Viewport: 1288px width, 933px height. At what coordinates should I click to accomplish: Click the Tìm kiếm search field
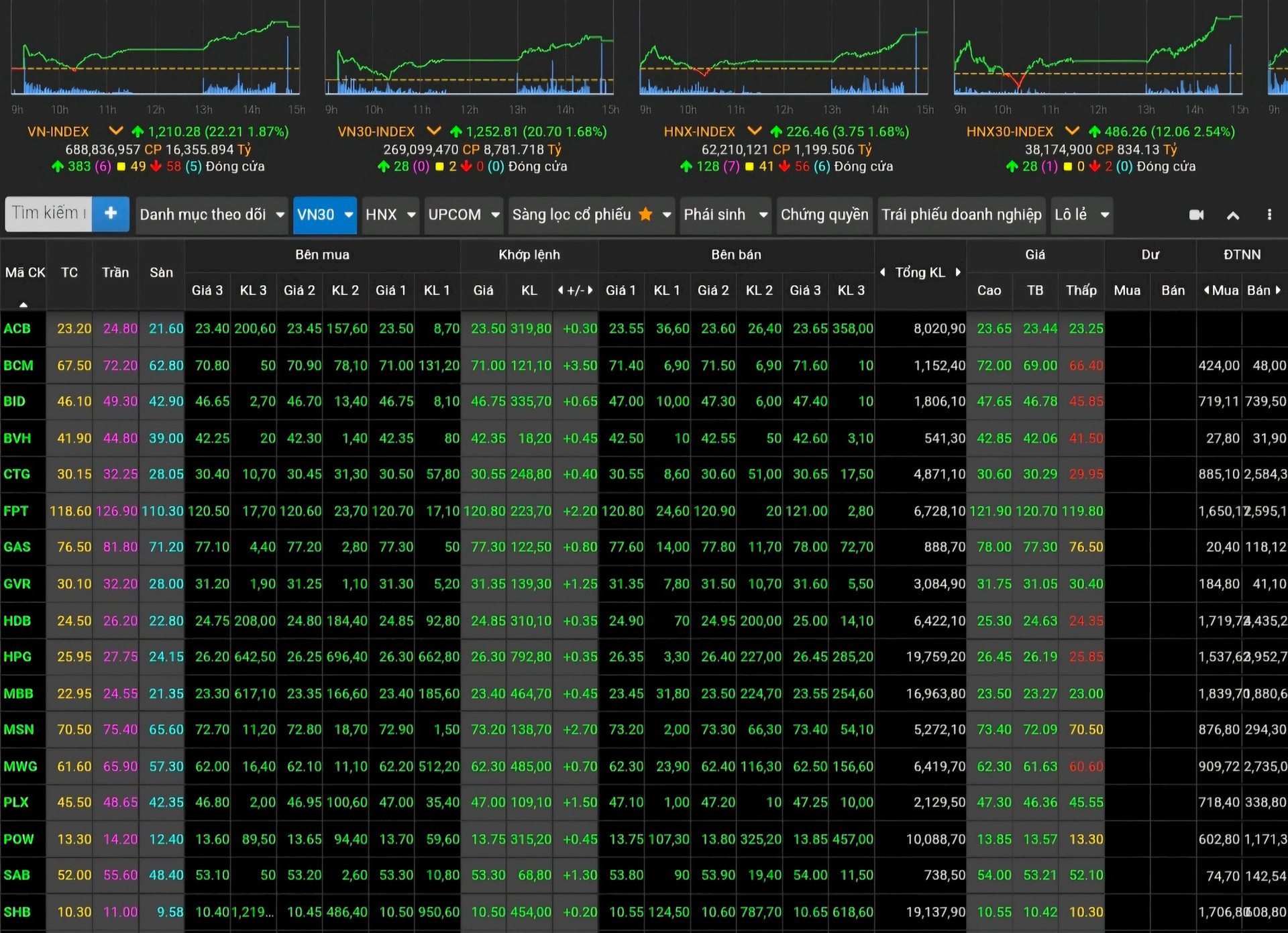click(48, 214)
